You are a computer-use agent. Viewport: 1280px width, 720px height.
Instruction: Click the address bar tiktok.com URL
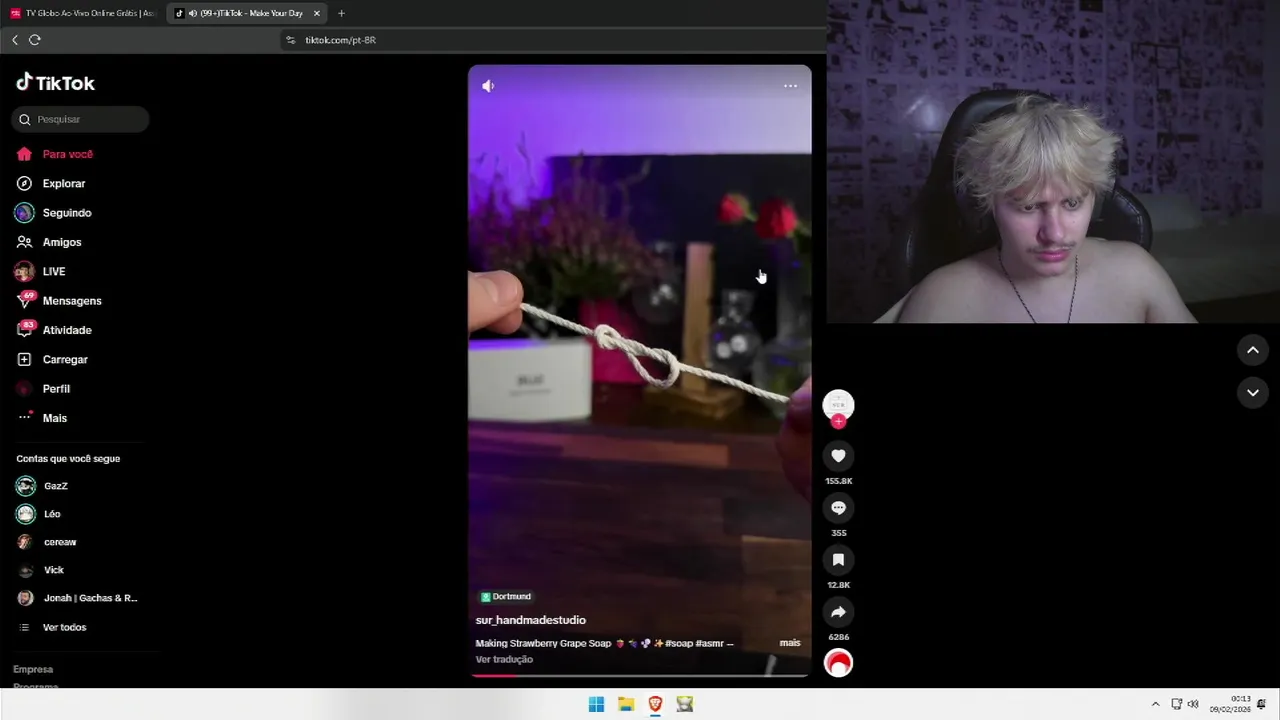point(340,40)
